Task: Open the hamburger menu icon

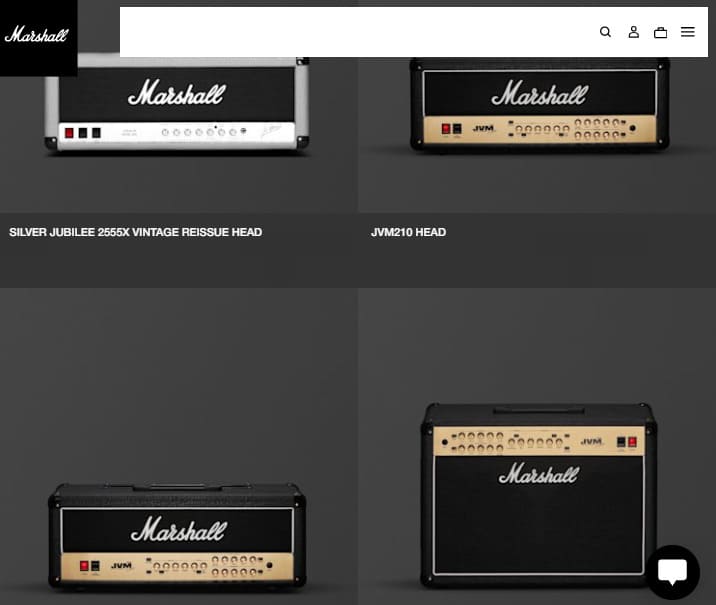Action: click(688, 32)
